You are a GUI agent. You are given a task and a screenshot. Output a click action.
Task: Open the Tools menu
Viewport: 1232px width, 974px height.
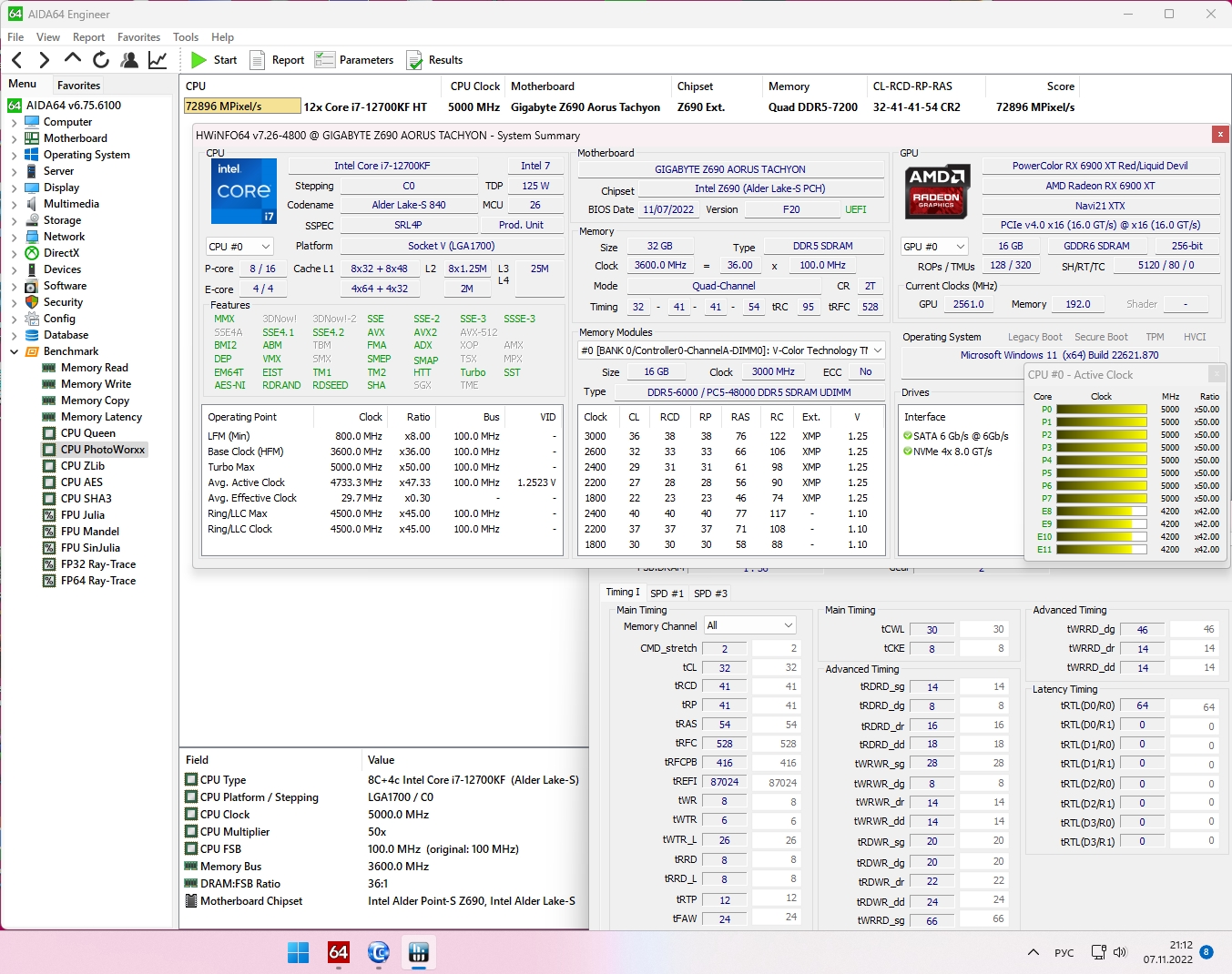coord(186,37)
